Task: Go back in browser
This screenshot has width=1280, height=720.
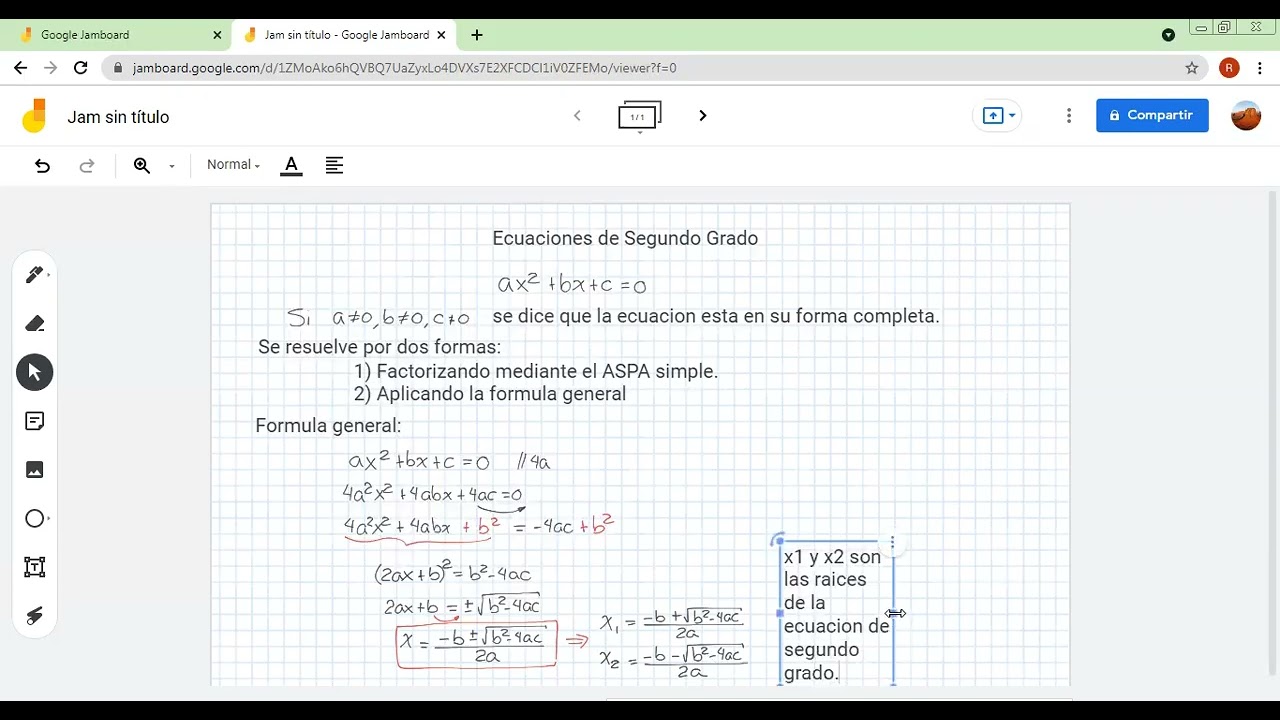Action: (x=21, y=68)
